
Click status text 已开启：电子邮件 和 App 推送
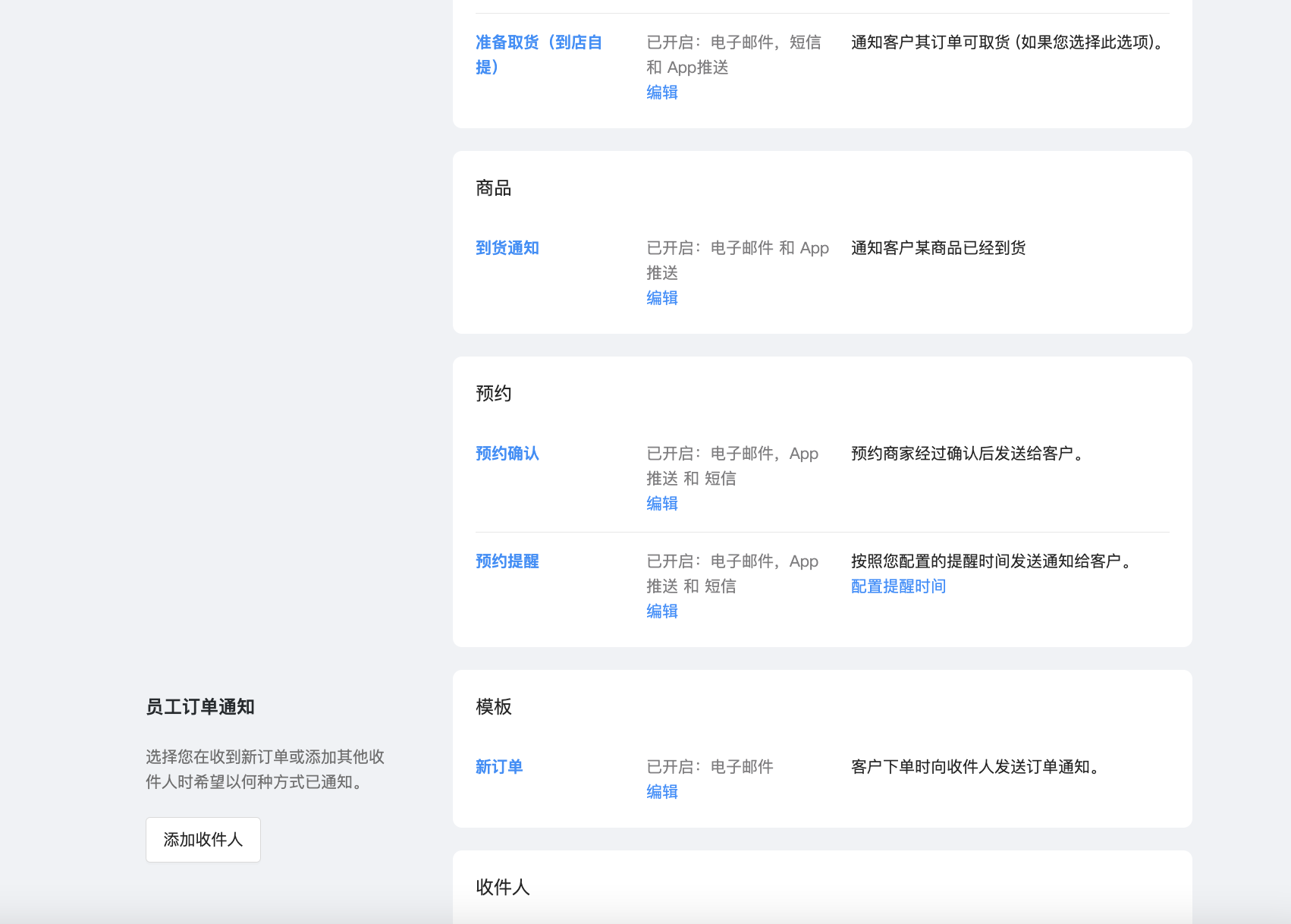[x=737, y=260]
